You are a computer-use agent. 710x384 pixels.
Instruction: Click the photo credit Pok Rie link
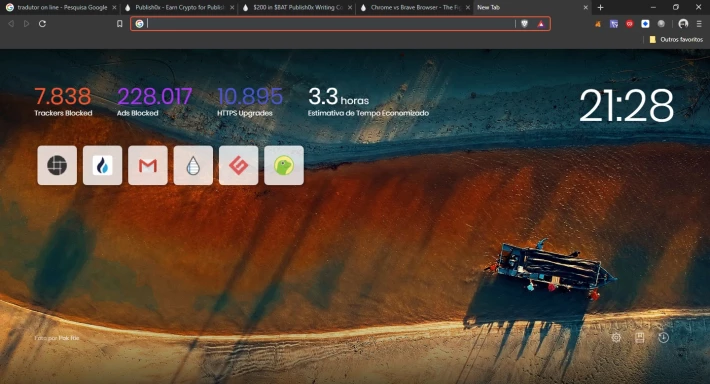click(69, 338)
